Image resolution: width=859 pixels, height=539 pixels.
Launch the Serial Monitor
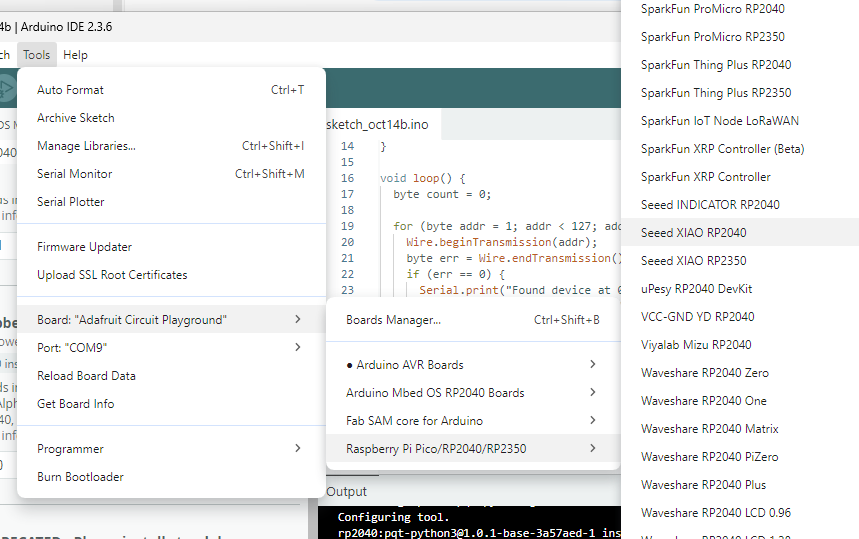coord(74,174)
